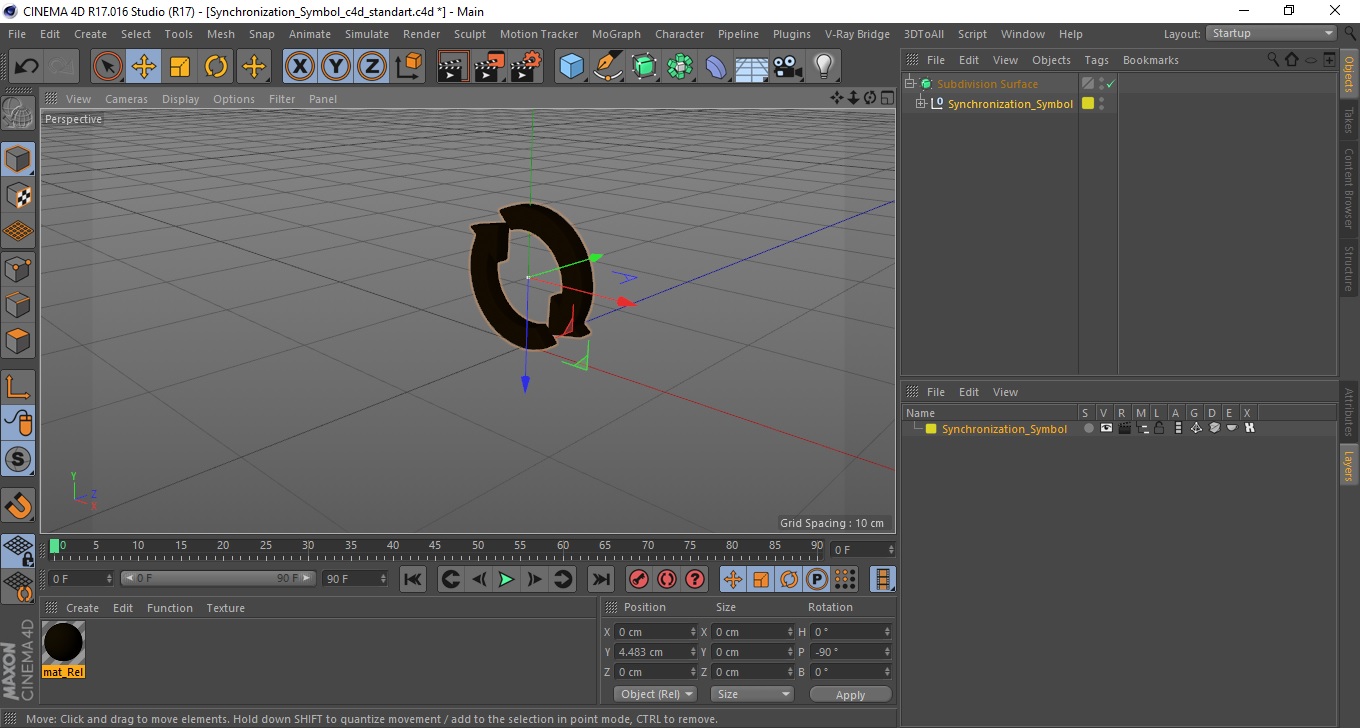1360x728 pixels.
Task: Toggle Subdivision Surface green enable checkmark
Action: [1110, 84]
